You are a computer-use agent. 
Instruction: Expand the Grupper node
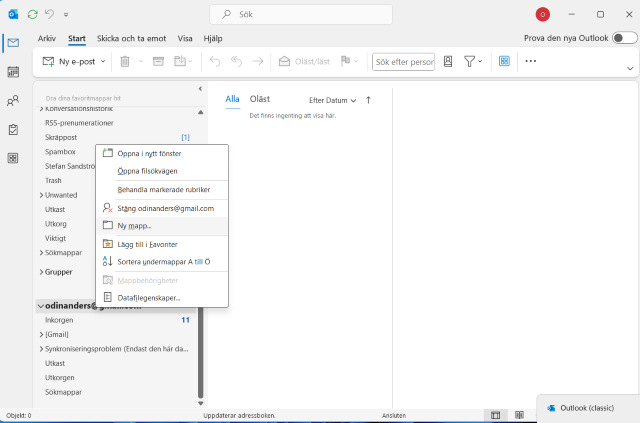click(41, 272)
